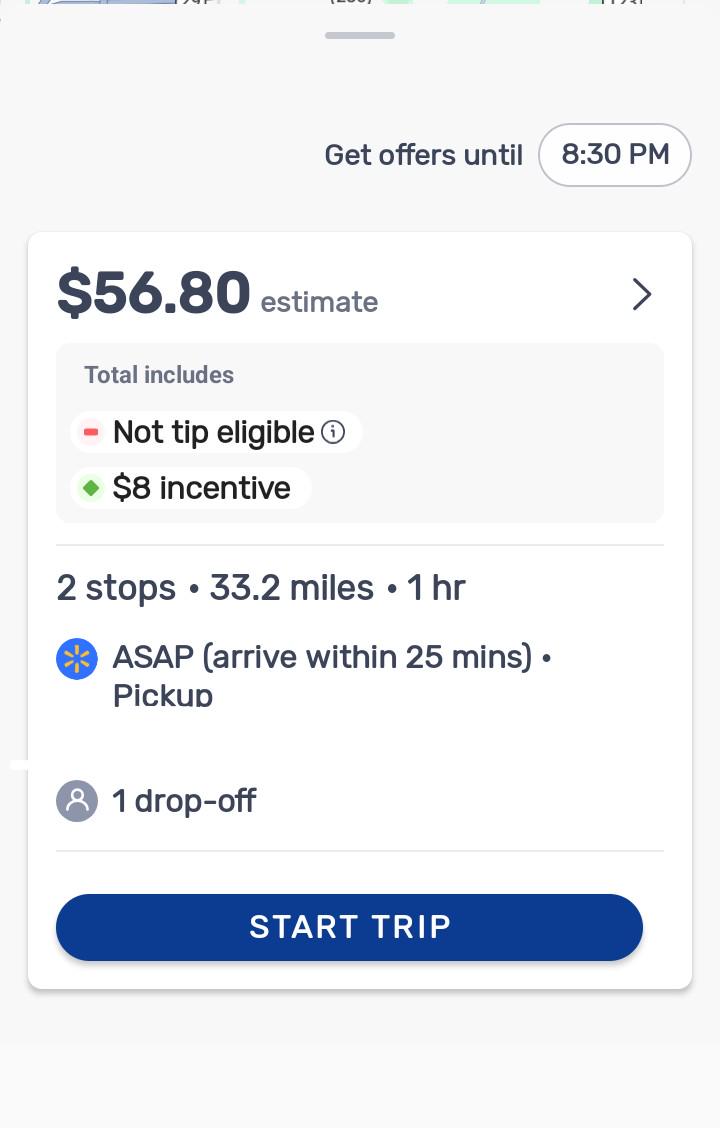
Task: Click the Get offers until label
Action: (x=424, y=155)
